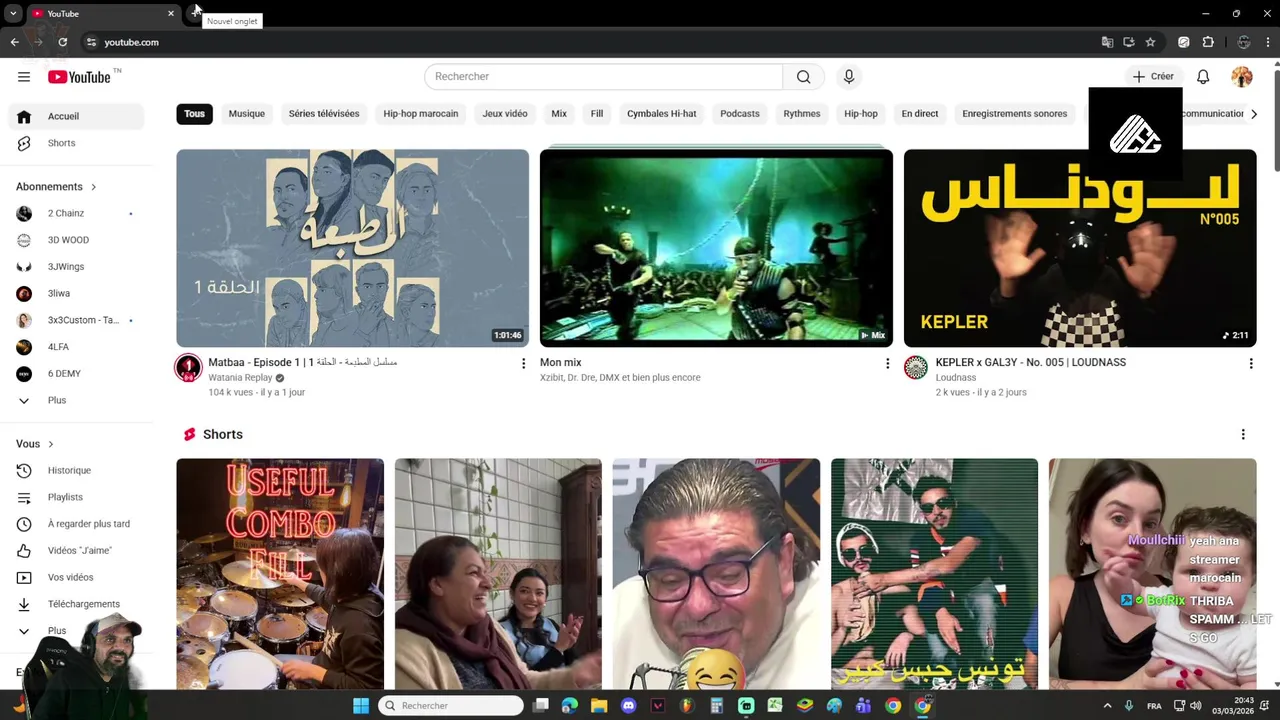The image size is (1280, 720).
Task: Go to Accueil in sidebar
Action: pos(77,116)
